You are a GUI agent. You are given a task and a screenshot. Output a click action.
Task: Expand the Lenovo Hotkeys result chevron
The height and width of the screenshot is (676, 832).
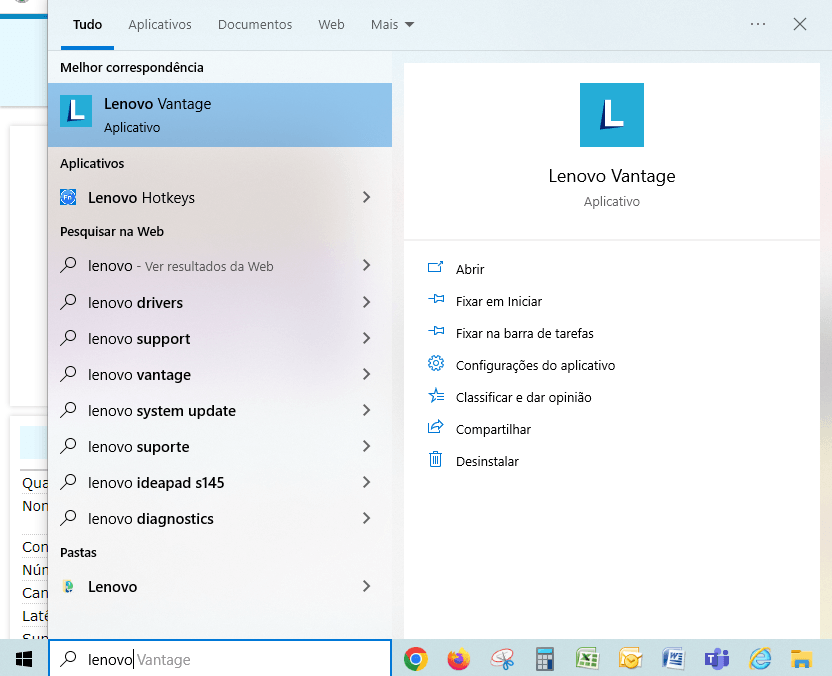(x=366, y=197)
